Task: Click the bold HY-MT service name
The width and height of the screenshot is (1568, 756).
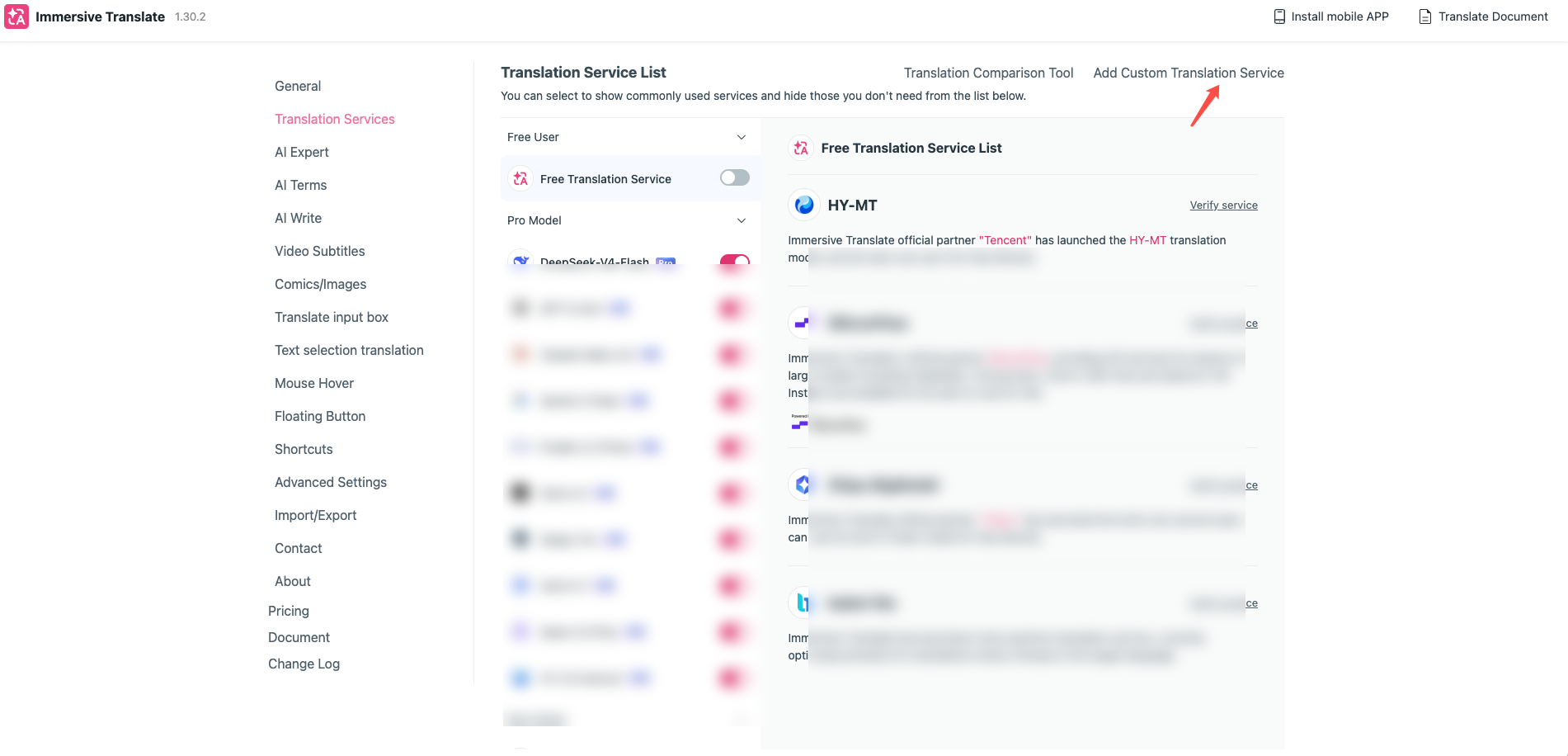Action: (x=853, y=205)
